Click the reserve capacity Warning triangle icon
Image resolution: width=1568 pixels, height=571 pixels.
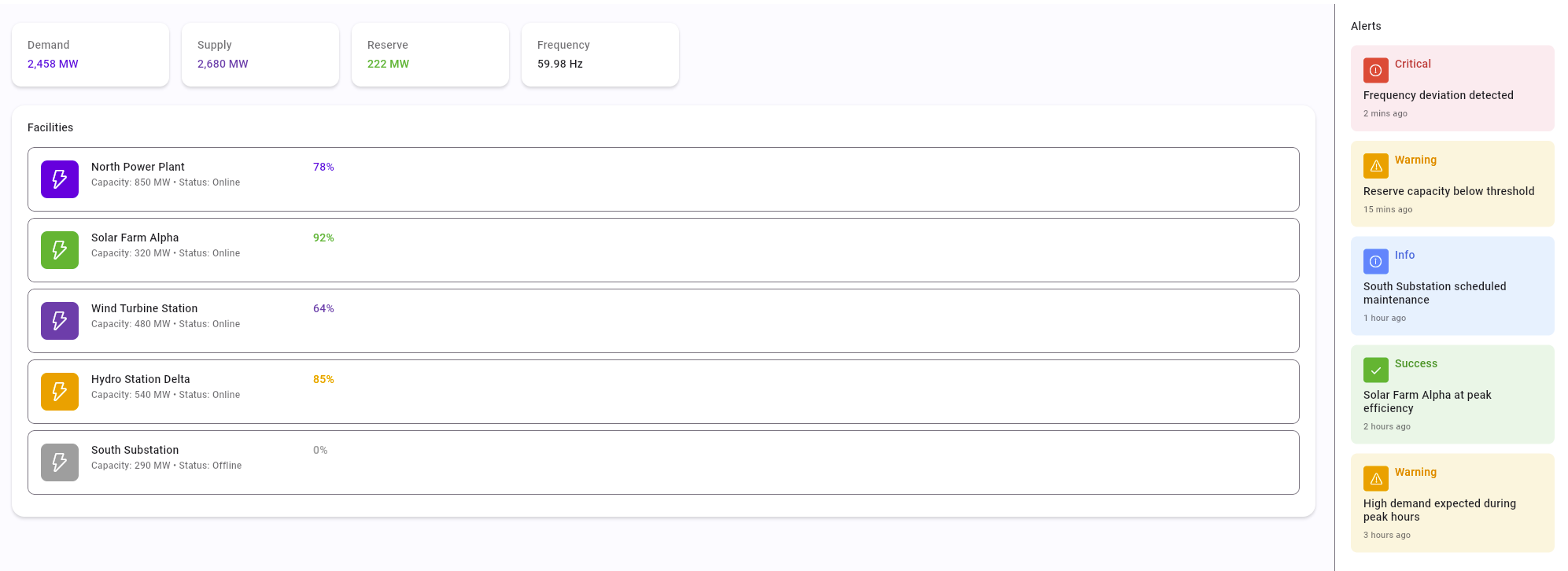pos(1375,166)
